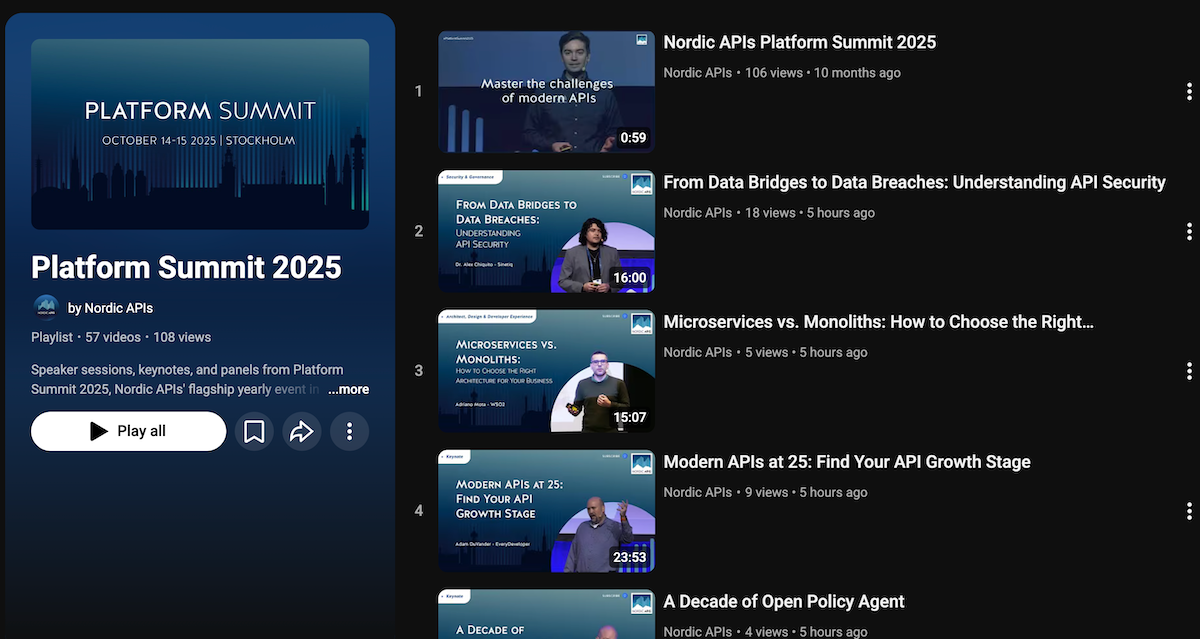
Task: Open title 'From Data Bridges to Data Breaches'
Action: pos(914,182)
